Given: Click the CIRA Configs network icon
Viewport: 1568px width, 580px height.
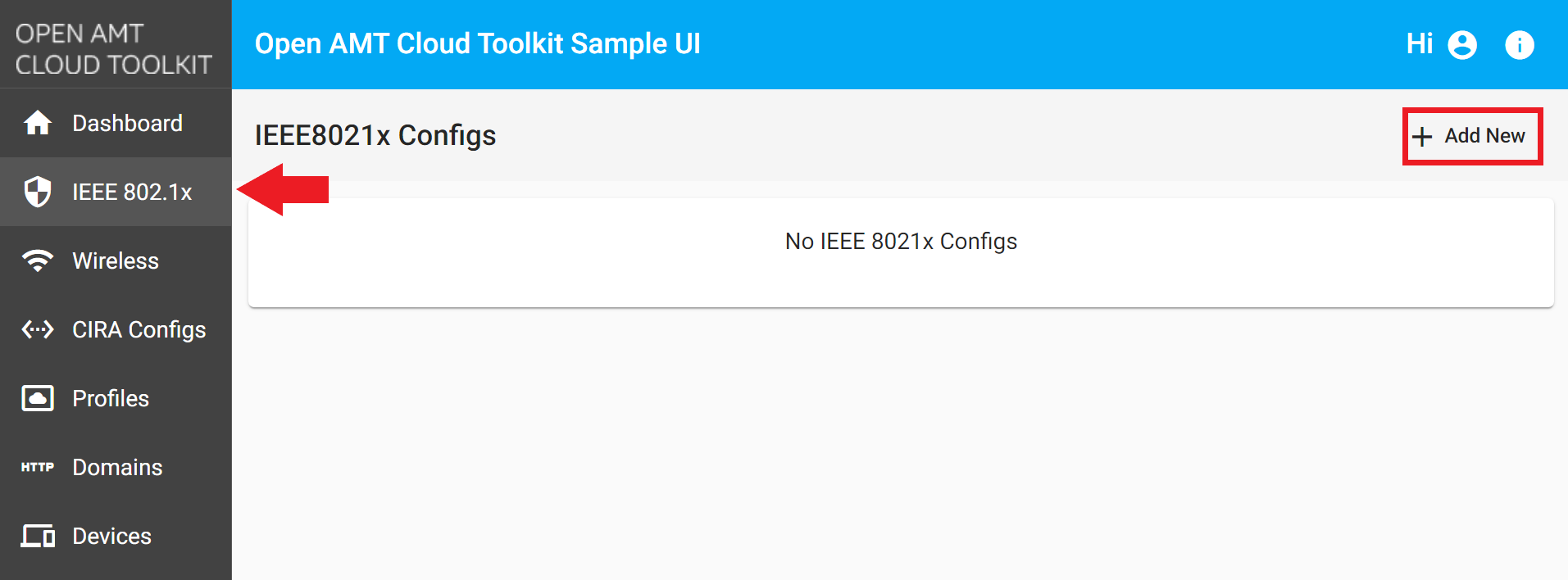Looking at the screenshot, I should tap(37, 329).
